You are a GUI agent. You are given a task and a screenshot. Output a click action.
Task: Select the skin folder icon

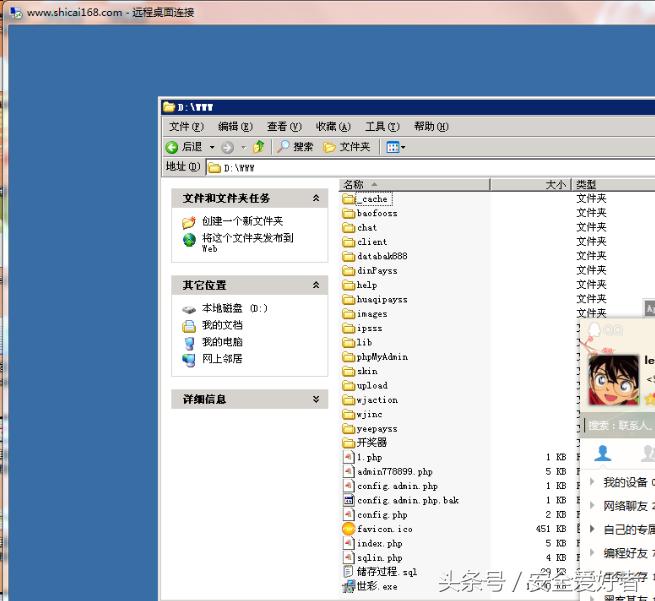tap(348, 371)
